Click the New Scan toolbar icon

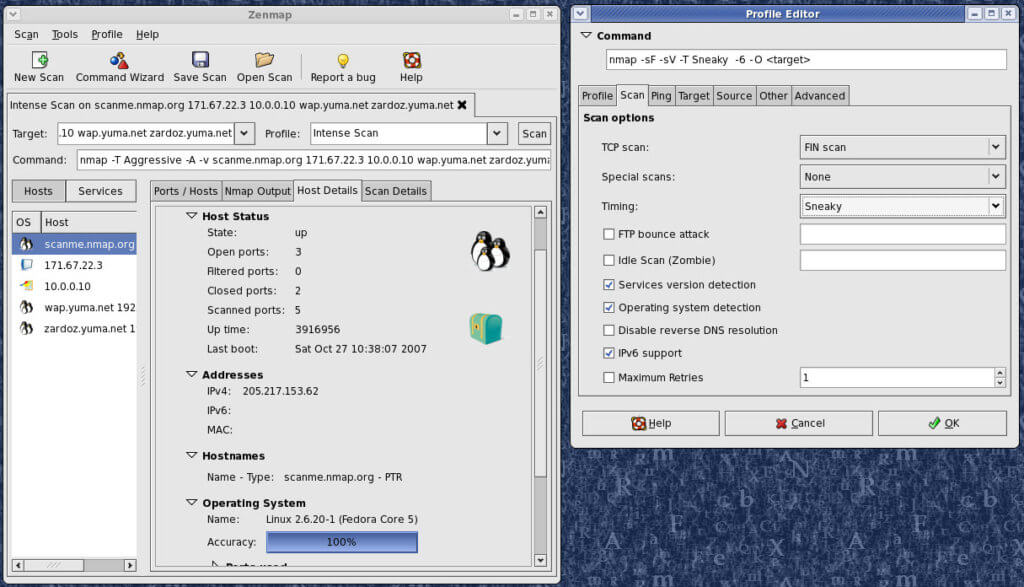[x=39, y=60]
